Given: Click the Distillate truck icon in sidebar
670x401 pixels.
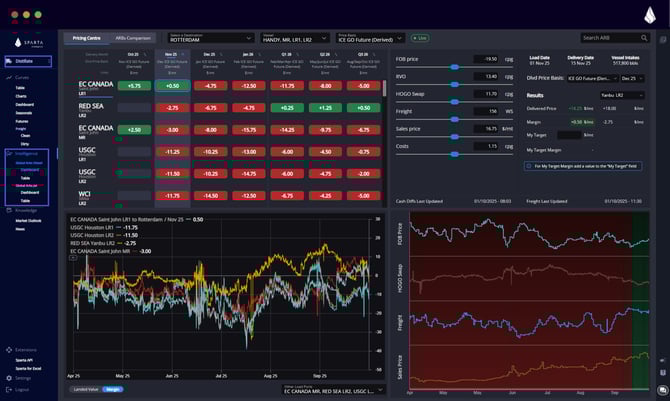Looking at the screenshot, I should [x=9, y=61].
